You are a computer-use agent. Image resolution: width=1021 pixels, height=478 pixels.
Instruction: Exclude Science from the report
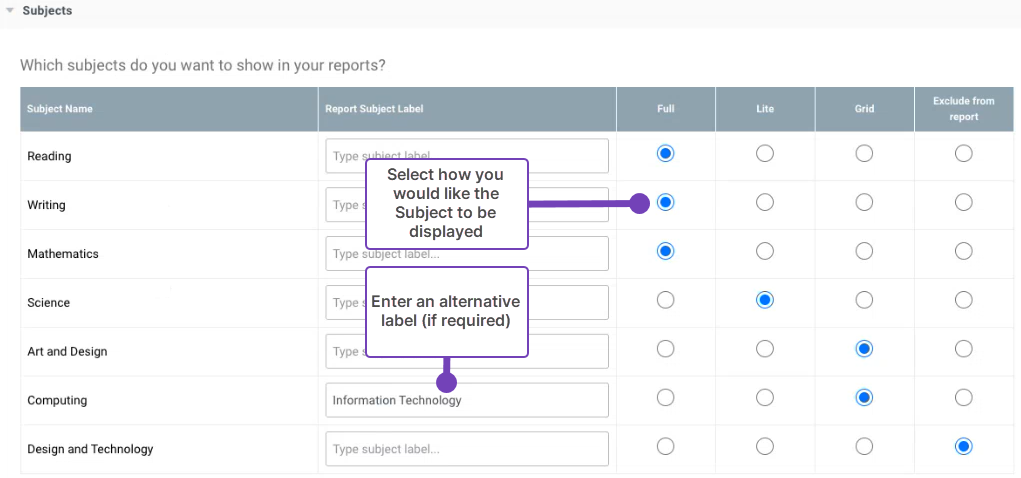[963, 300]
